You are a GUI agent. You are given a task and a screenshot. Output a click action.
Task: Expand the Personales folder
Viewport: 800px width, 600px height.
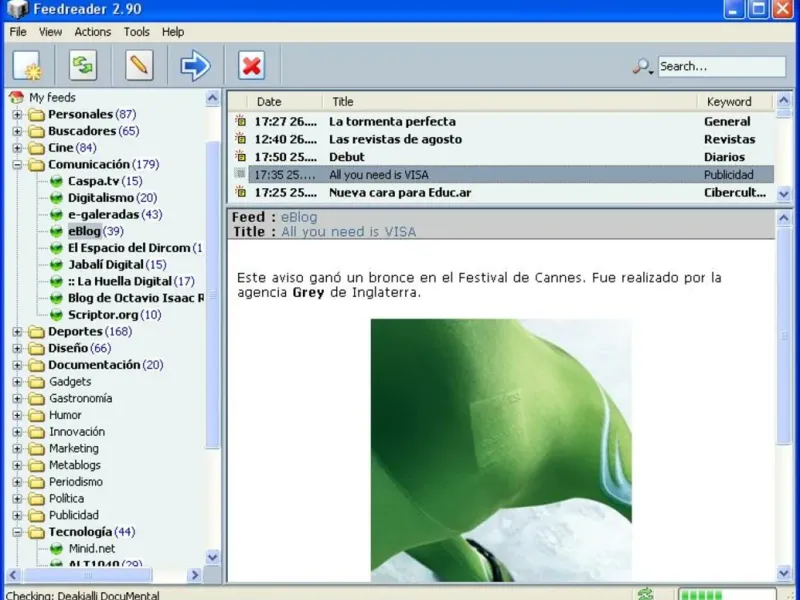pos(17,114)
